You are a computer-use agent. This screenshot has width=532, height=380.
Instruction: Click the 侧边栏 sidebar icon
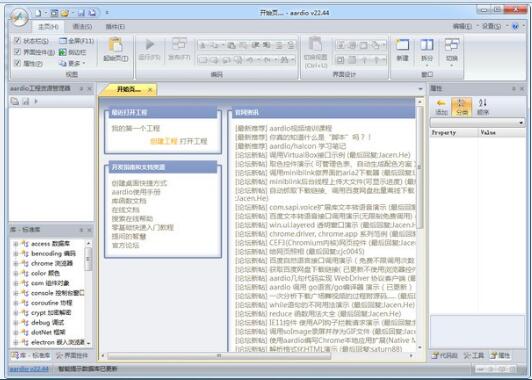tap(63, 52)
